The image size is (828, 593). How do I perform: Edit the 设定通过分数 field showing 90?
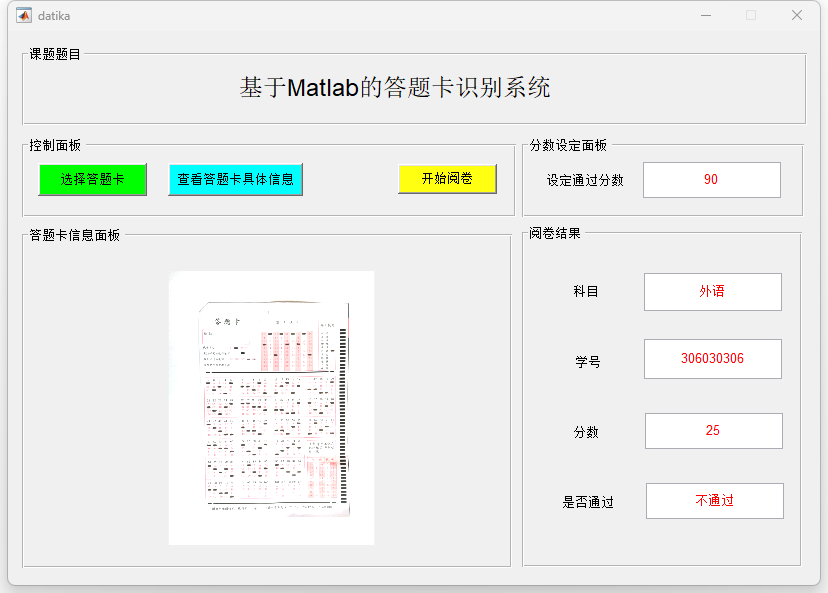pos(711,180)
